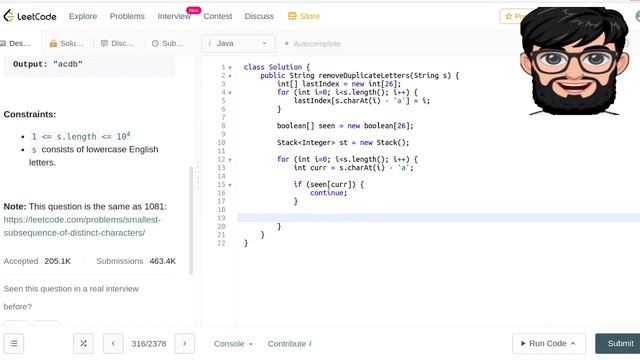Click the Constraints heading
Image resolution: width=640 pixels, height=360 pixels.
coord(30,114)
